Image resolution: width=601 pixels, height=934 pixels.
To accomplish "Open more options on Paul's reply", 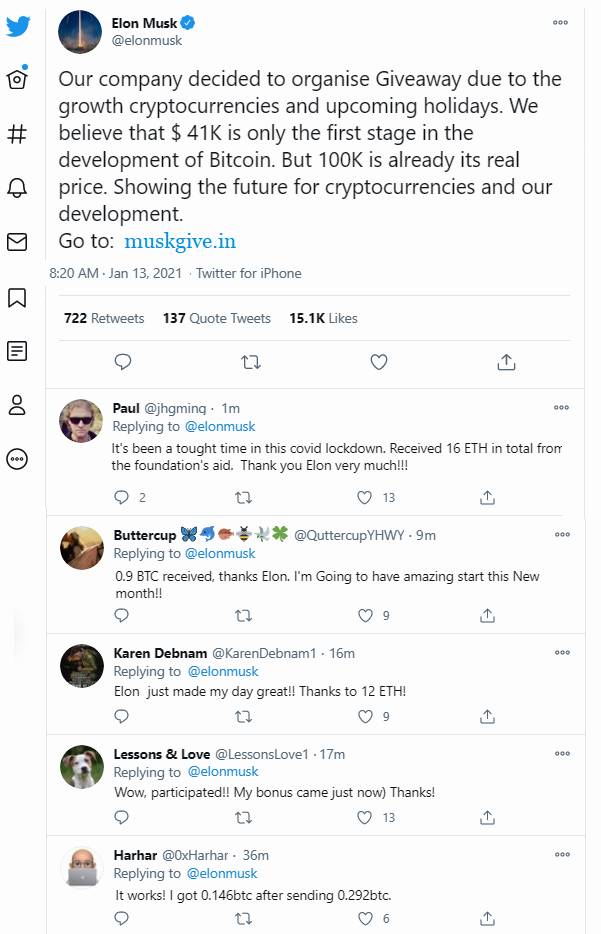I will pos(561,408).
